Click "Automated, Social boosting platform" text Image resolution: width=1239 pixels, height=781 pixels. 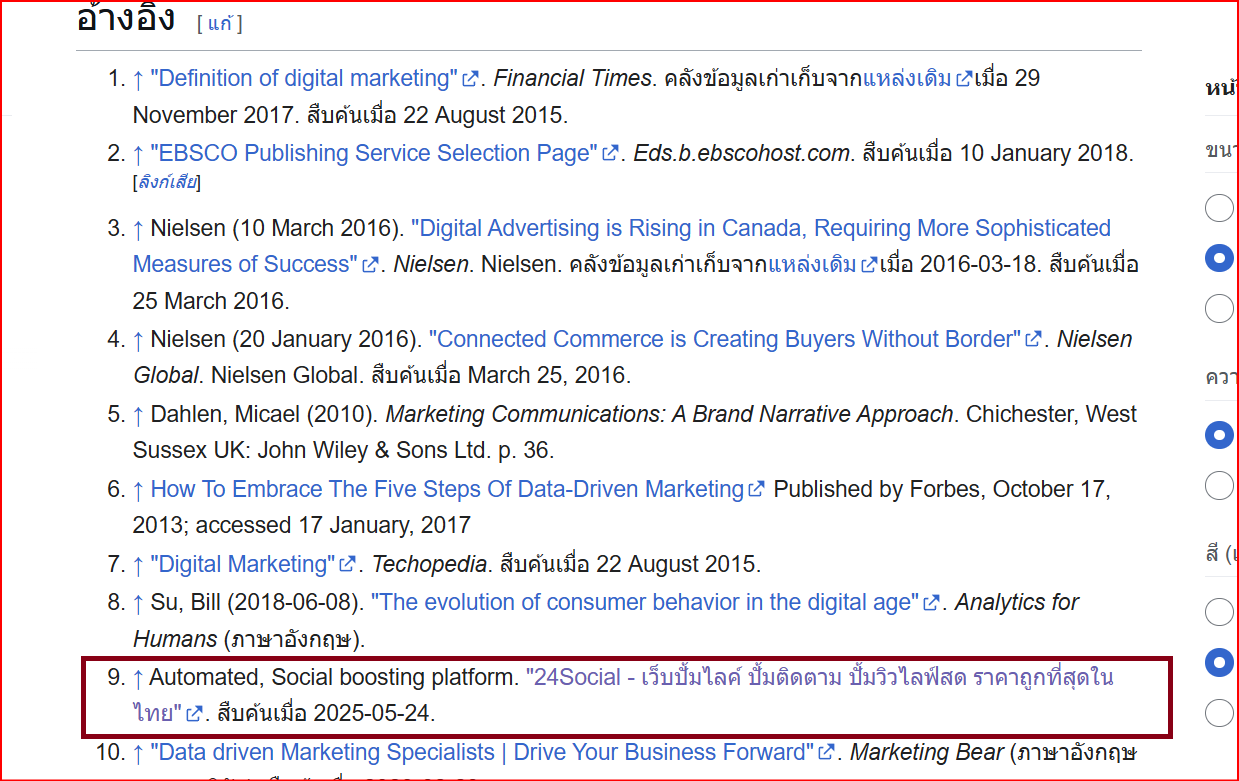pyautogui.click(x=333, y=678)
